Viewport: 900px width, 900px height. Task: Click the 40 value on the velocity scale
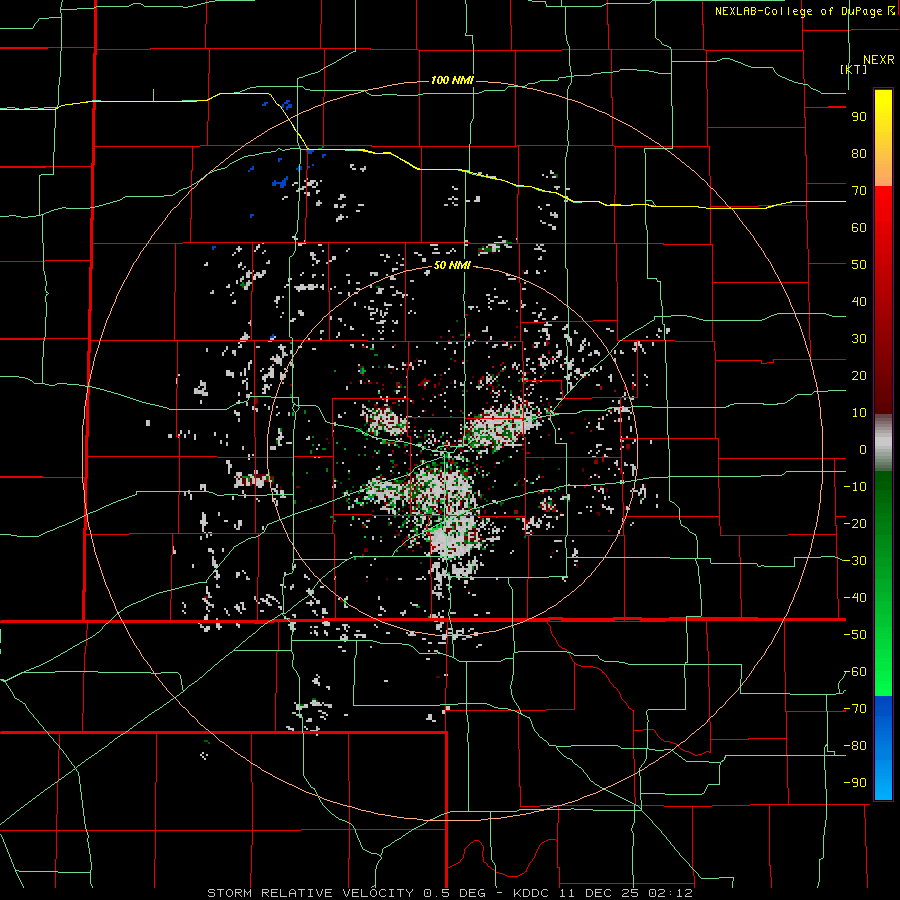(859, 302)
